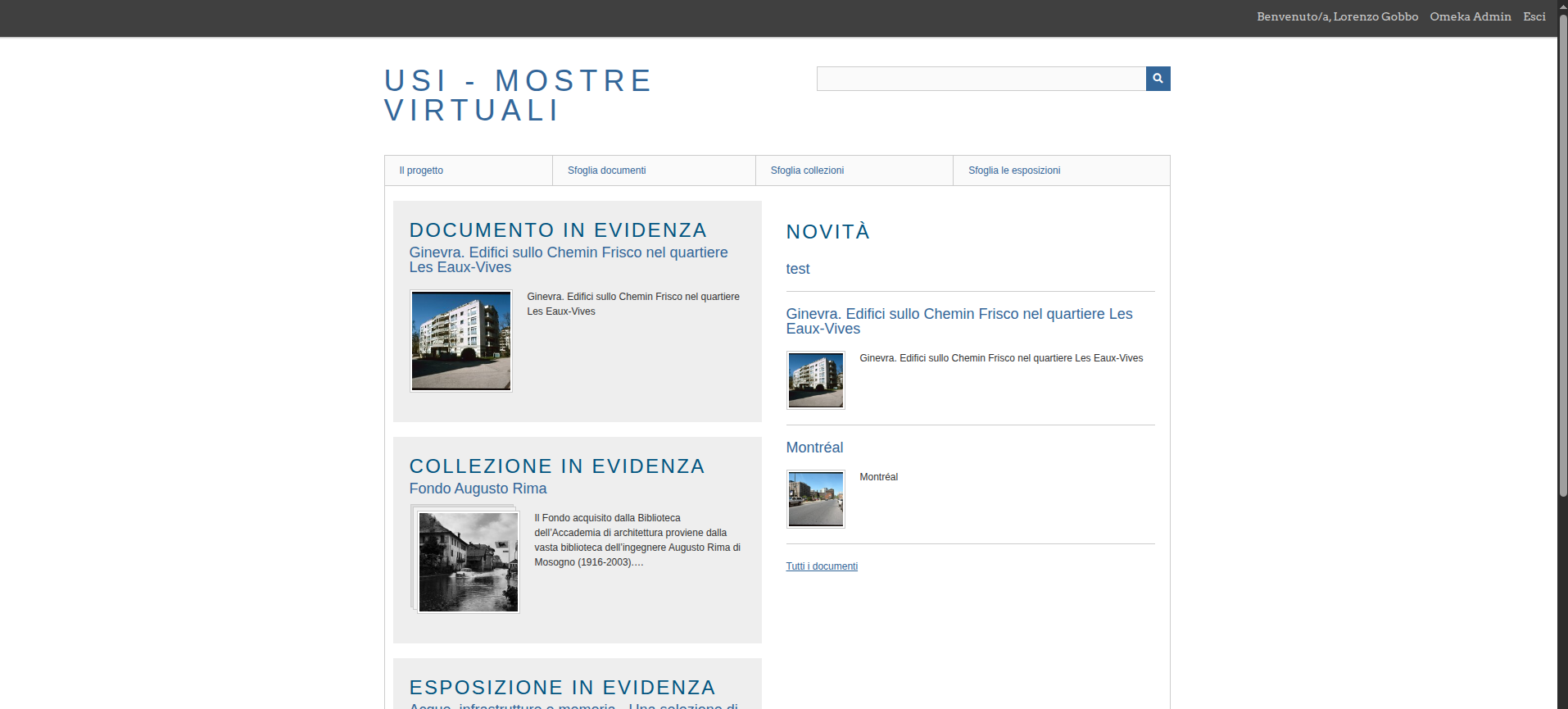
Task: Click the 'Benvenuto/a, Lorenzo Gobbo' user link
Action: [1337, 16]
